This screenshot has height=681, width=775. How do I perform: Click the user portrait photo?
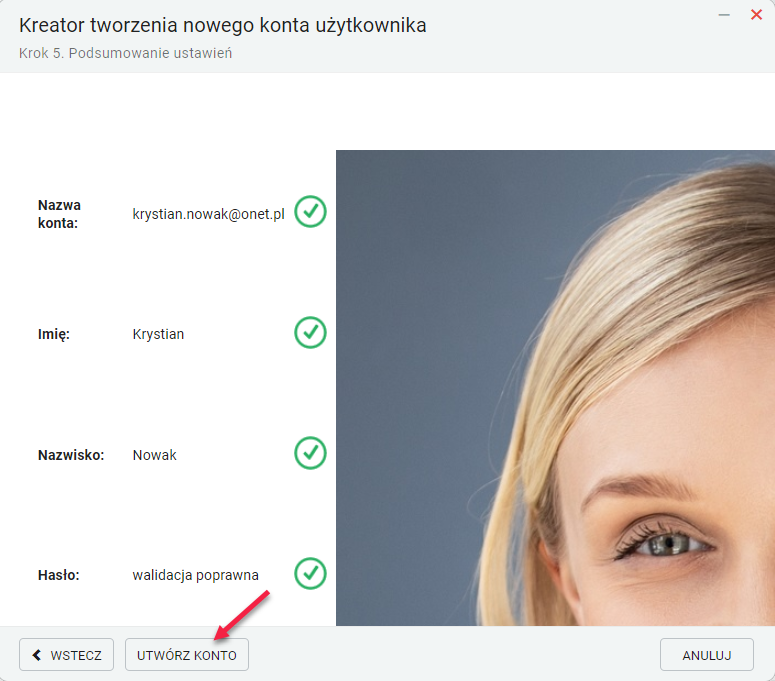(x=556, y=388)
